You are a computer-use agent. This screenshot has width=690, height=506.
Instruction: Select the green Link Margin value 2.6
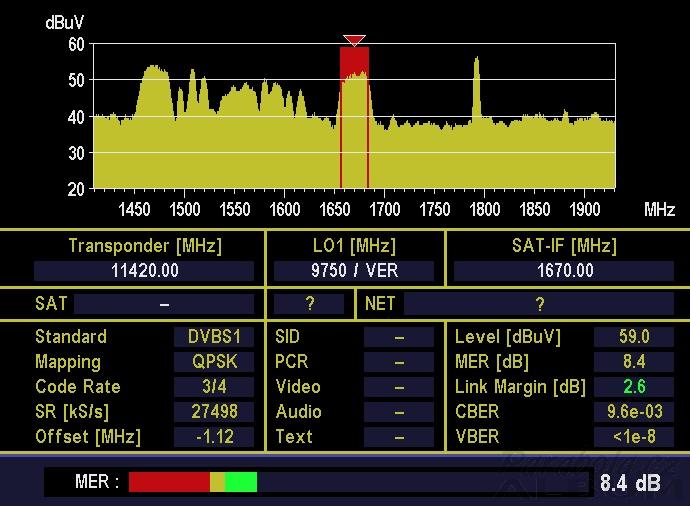pyautogui.click(x=633, y=387)
